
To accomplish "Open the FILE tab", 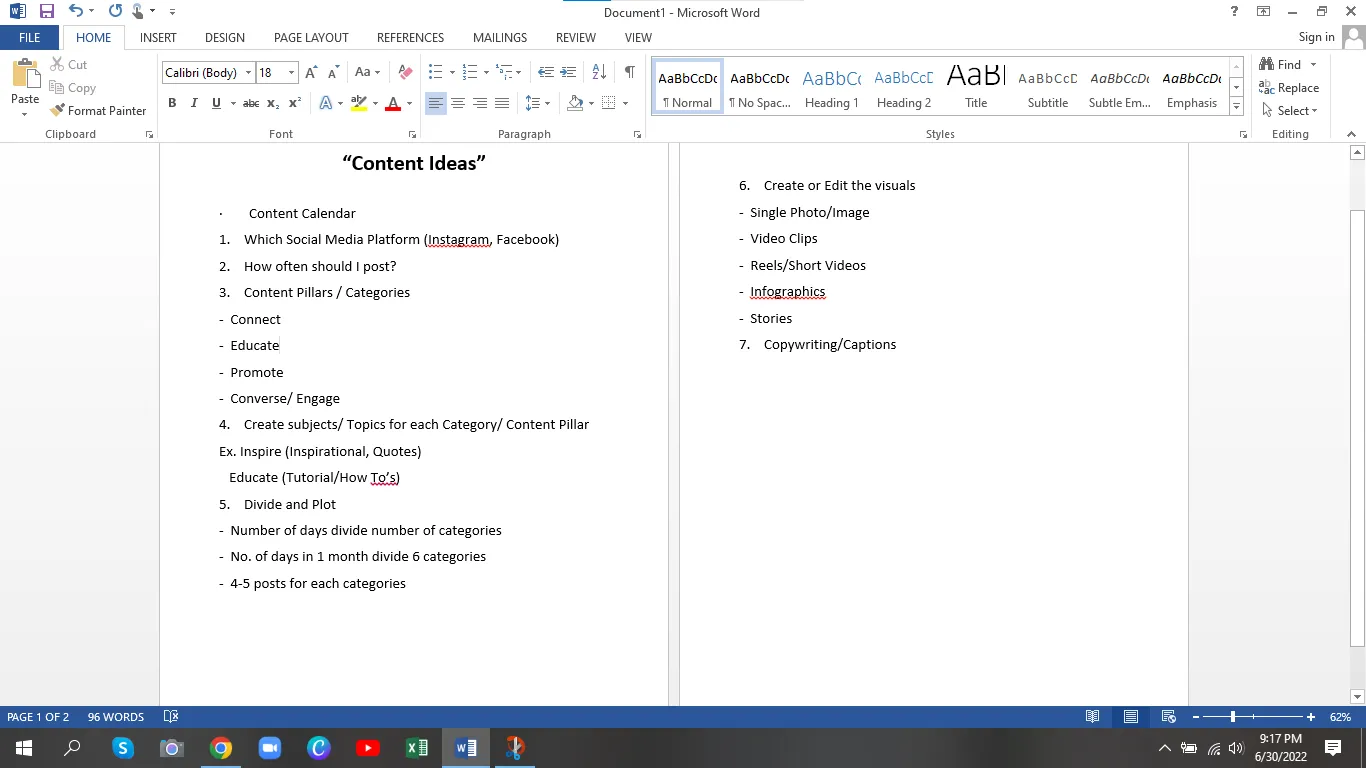I will pos(30,37).
